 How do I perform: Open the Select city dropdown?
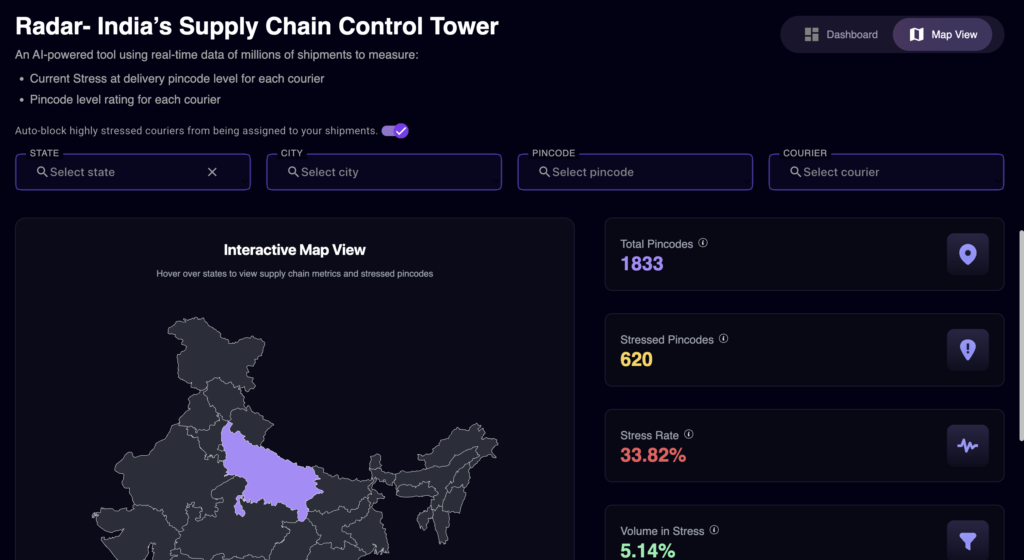click(x=383, y=172)
